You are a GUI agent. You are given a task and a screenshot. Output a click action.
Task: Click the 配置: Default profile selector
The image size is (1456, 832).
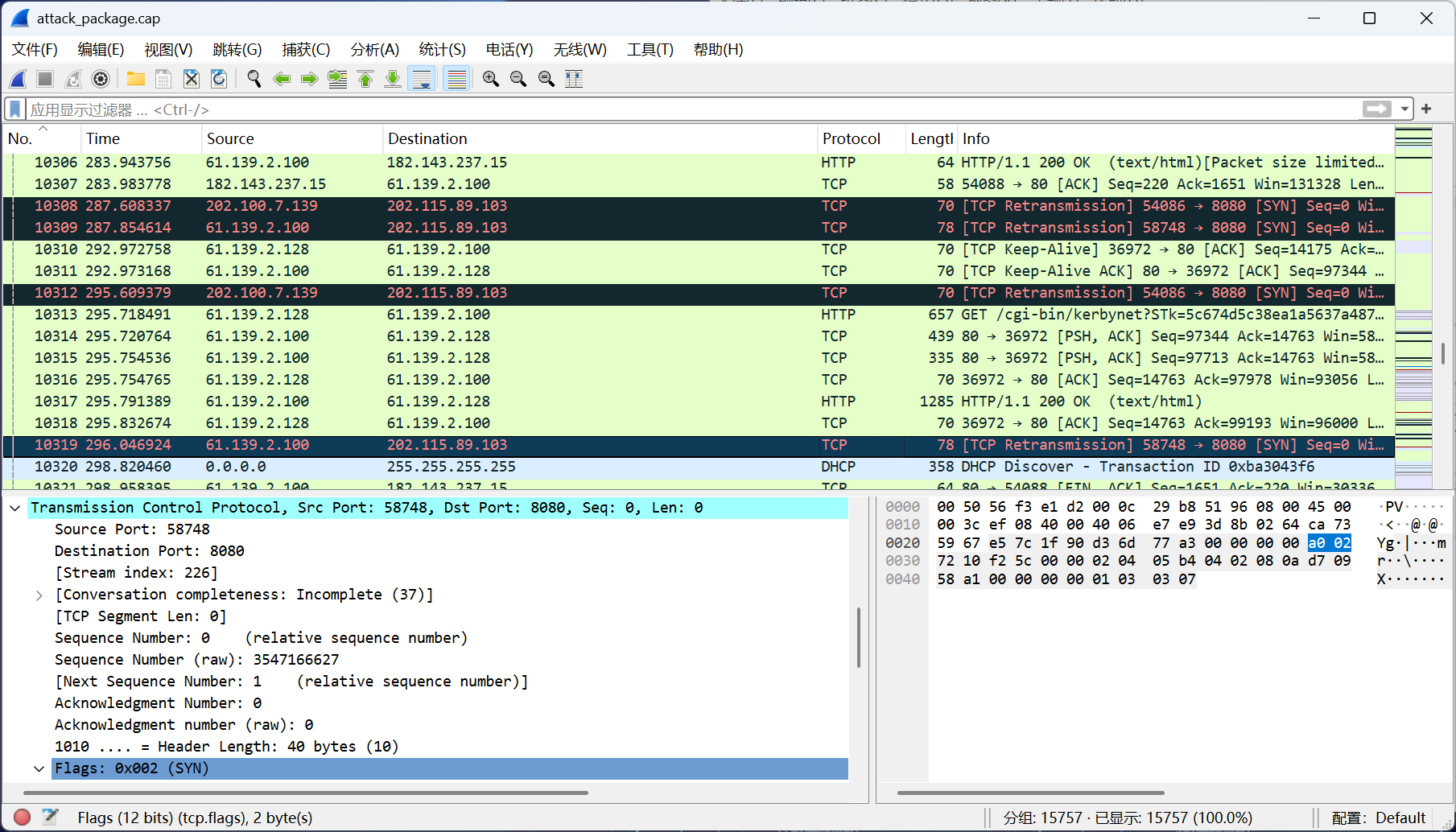(x=1379, y=818)
